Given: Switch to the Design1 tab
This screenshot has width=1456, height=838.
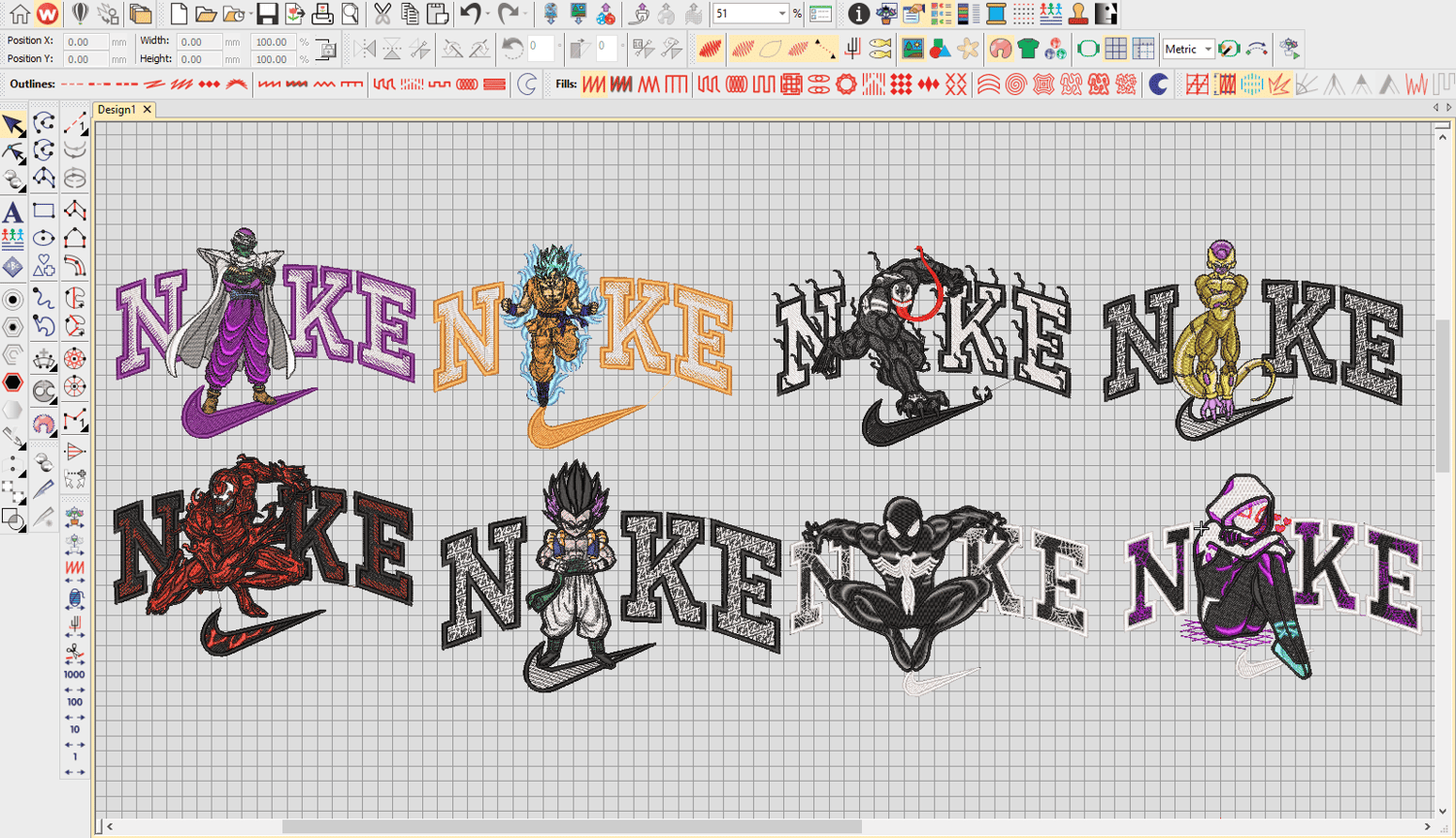Looking at the screenshot, I should click(116, 110).
